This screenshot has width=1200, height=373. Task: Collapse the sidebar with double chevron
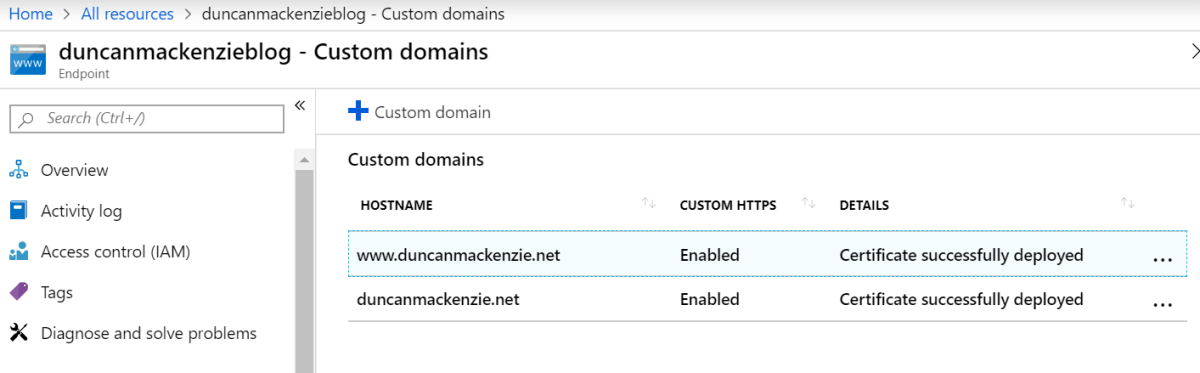coord(299,106)
